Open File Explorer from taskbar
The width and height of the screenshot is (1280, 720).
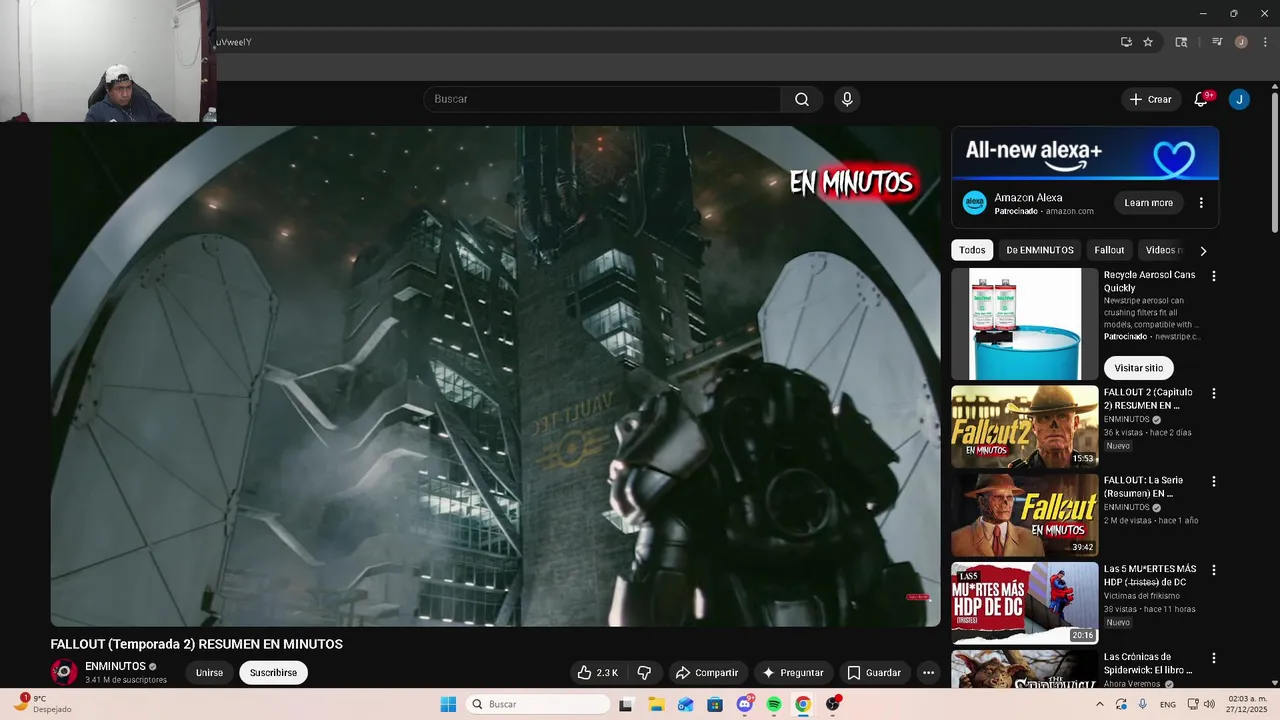(656, 704)
